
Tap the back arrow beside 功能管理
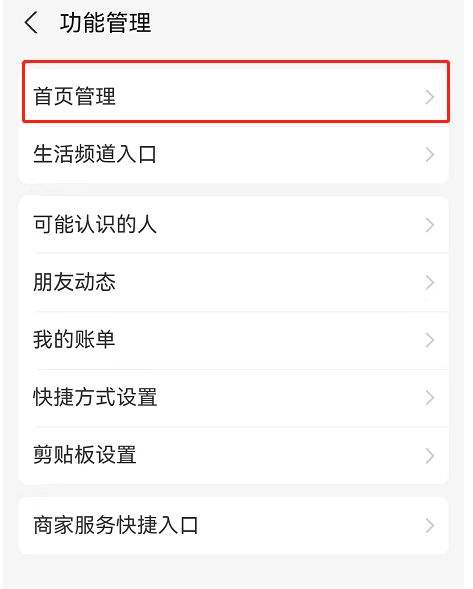point(32,23)
